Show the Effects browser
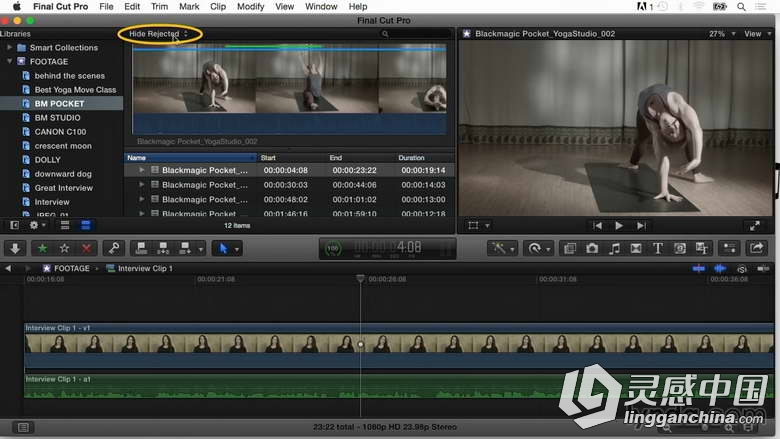 tap(570, 248)
